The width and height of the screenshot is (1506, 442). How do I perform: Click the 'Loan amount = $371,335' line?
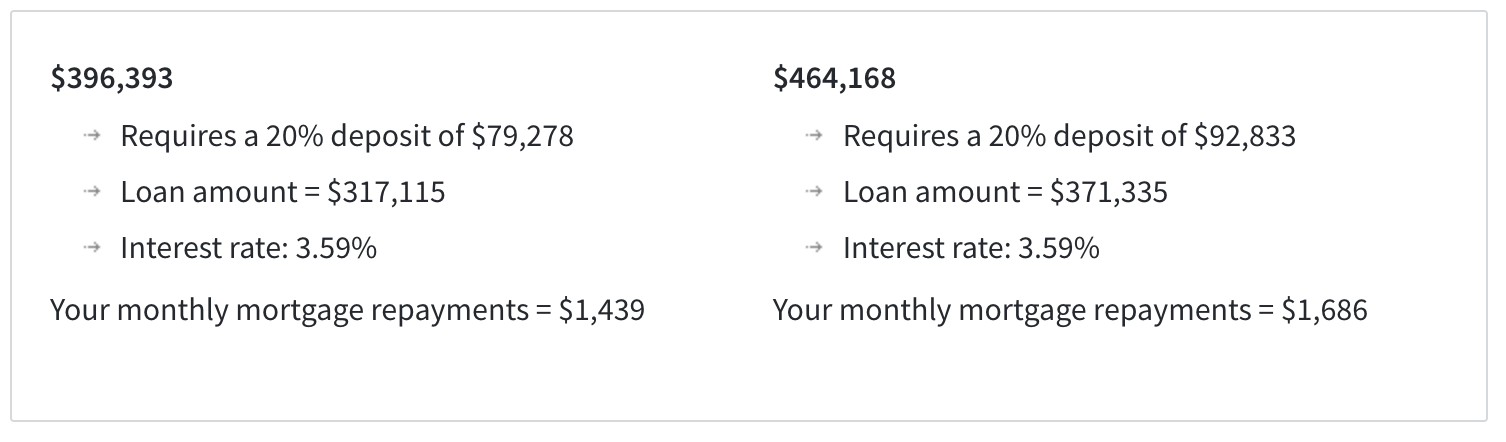pos(1005,192)
